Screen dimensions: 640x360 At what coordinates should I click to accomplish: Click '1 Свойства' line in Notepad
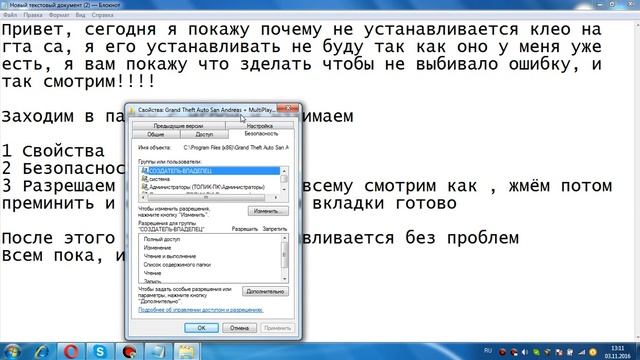pyautogui.click(x=53, y=151)
